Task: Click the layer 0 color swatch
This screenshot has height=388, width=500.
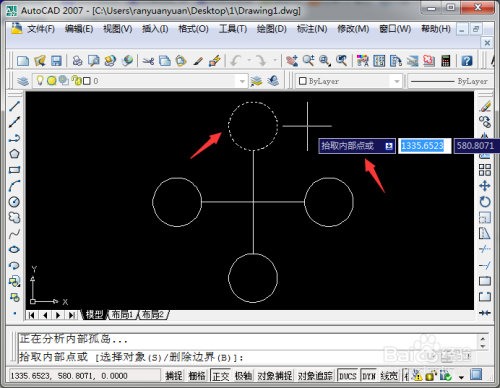Action: point(87,81)
